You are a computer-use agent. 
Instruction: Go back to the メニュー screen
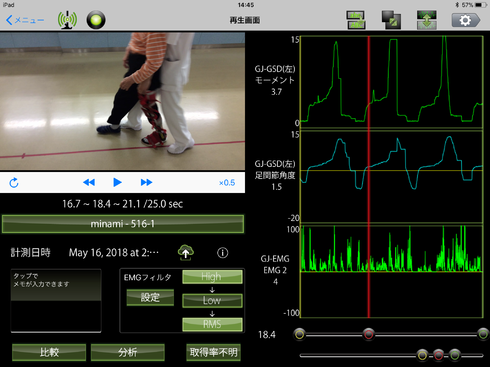(x=25, y=20)
